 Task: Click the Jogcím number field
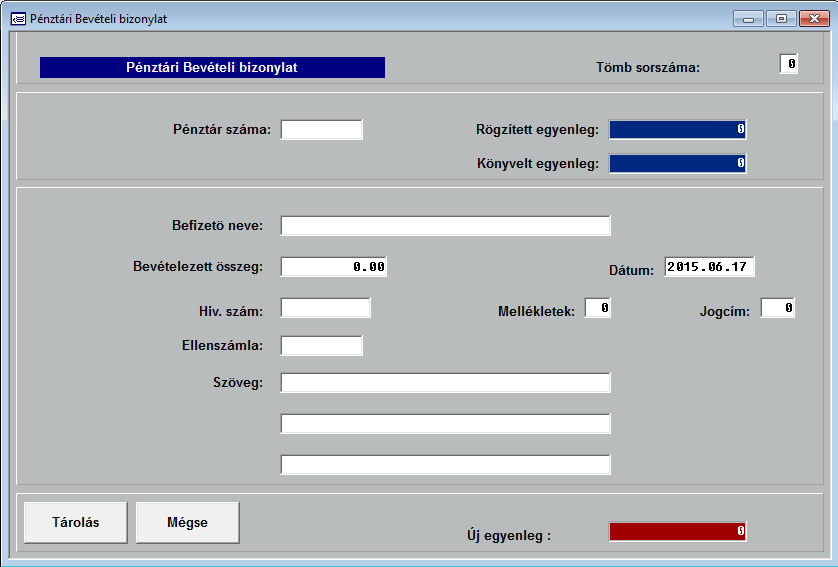[x=778, y=308]
